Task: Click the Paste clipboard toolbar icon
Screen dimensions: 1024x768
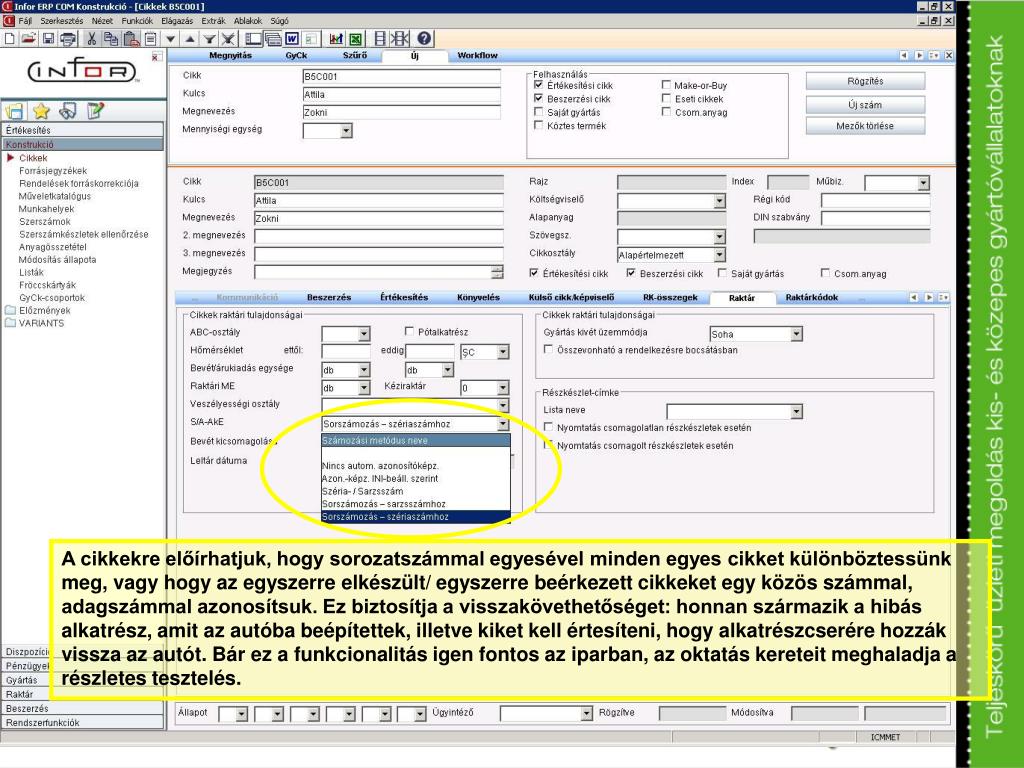Action: [131, 39]
